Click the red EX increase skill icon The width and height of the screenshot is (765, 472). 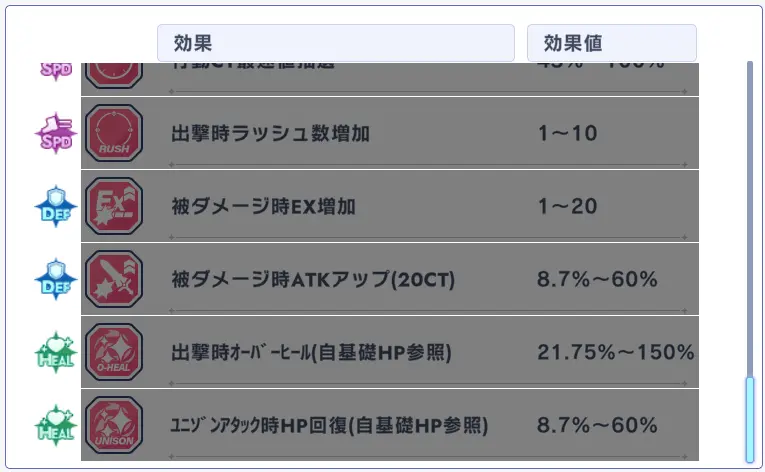pyautogui.click(x=114, y=206)
